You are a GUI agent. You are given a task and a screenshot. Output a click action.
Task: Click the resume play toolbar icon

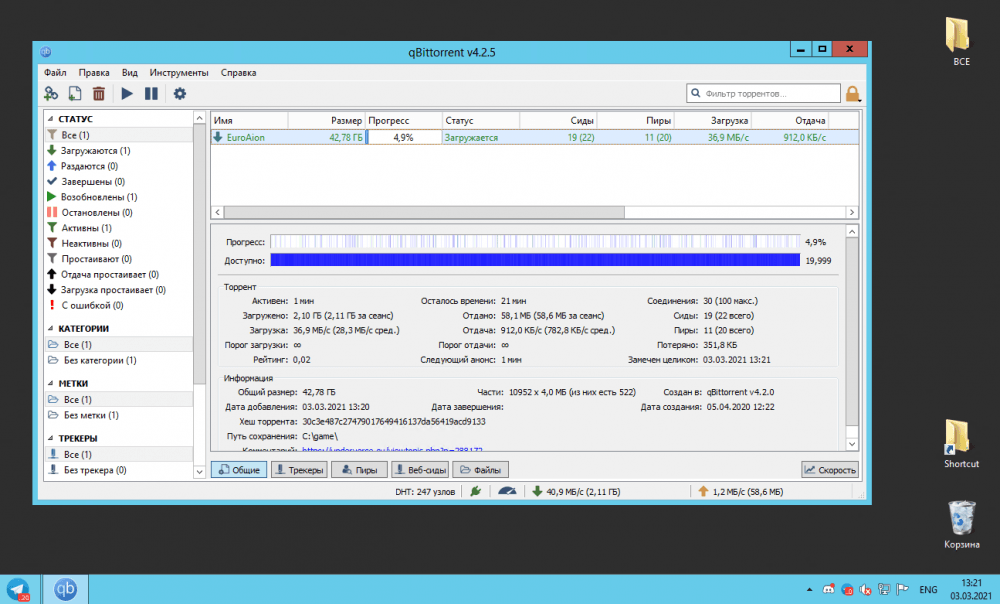point(127,94)
